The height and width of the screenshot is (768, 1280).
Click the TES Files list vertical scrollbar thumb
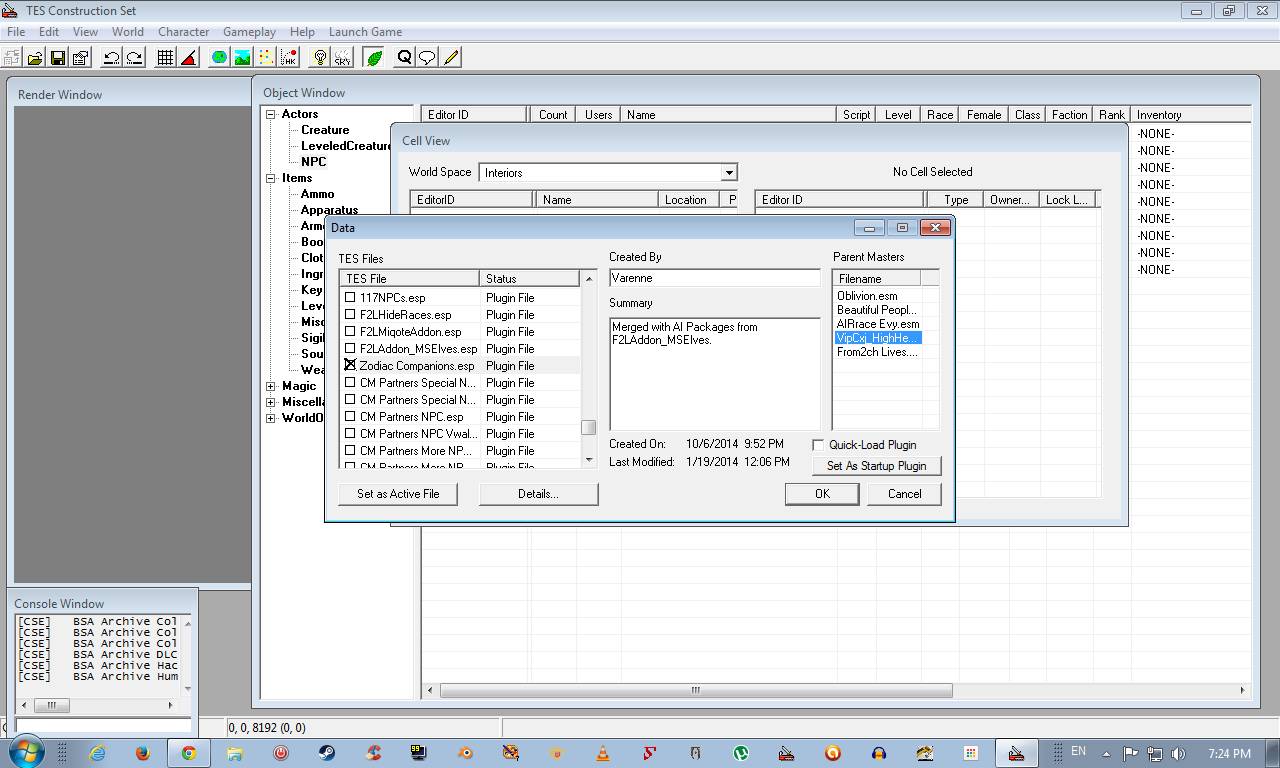point(588,427)
